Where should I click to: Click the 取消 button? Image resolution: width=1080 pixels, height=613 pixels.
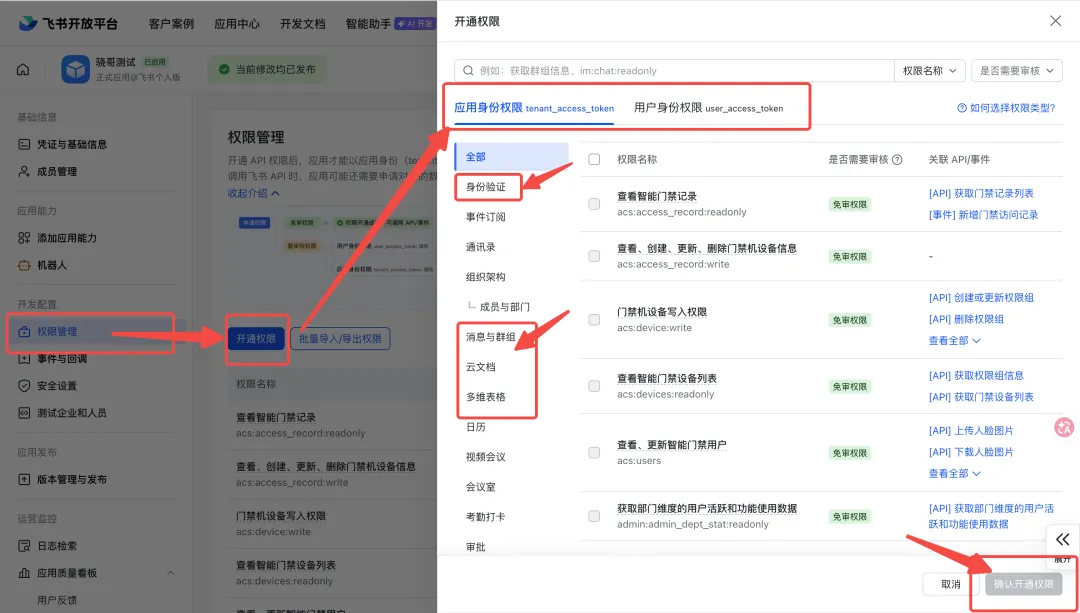(951, 584)
